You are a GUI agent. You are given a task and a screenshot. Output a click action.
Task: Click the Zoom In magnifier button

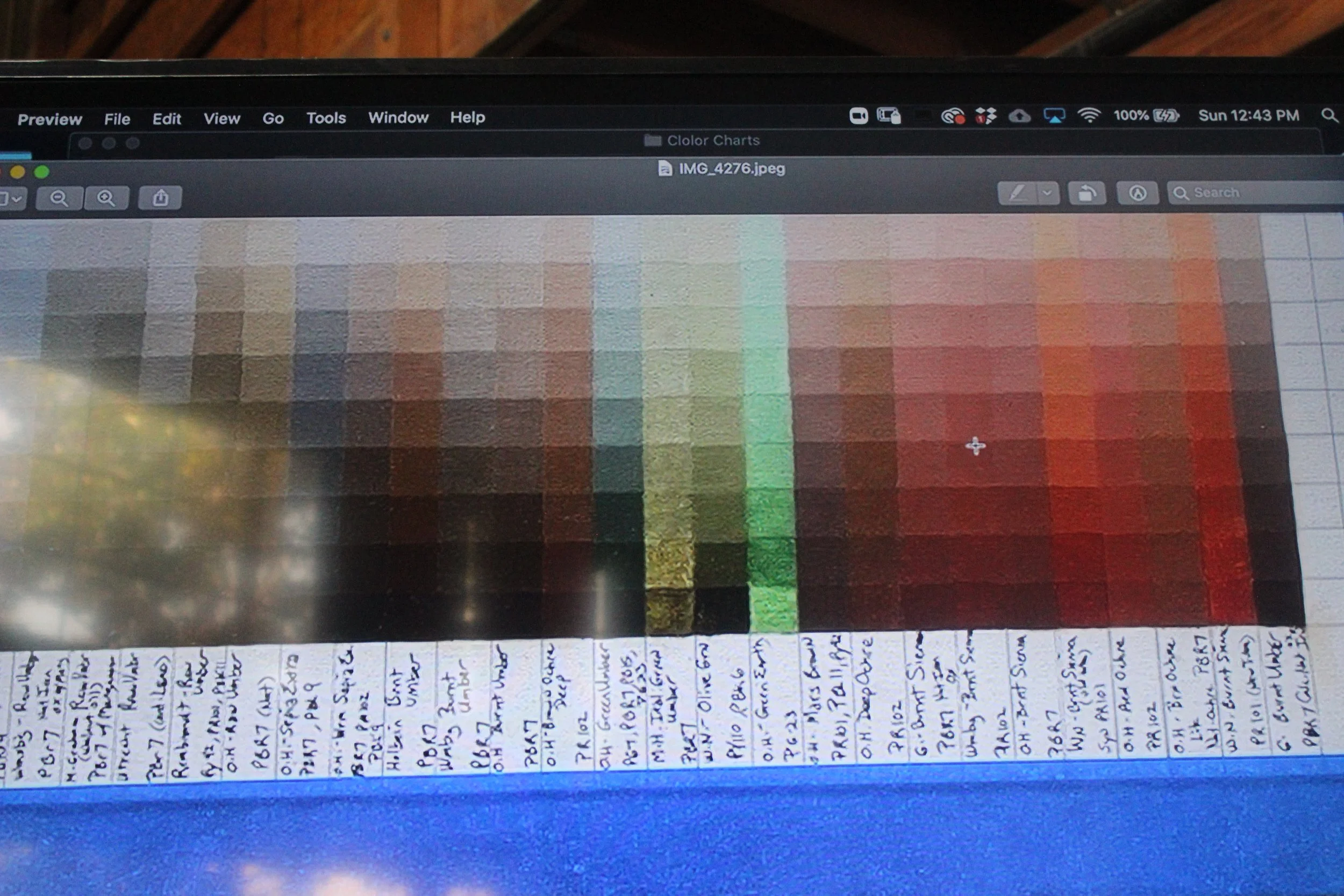106,198
